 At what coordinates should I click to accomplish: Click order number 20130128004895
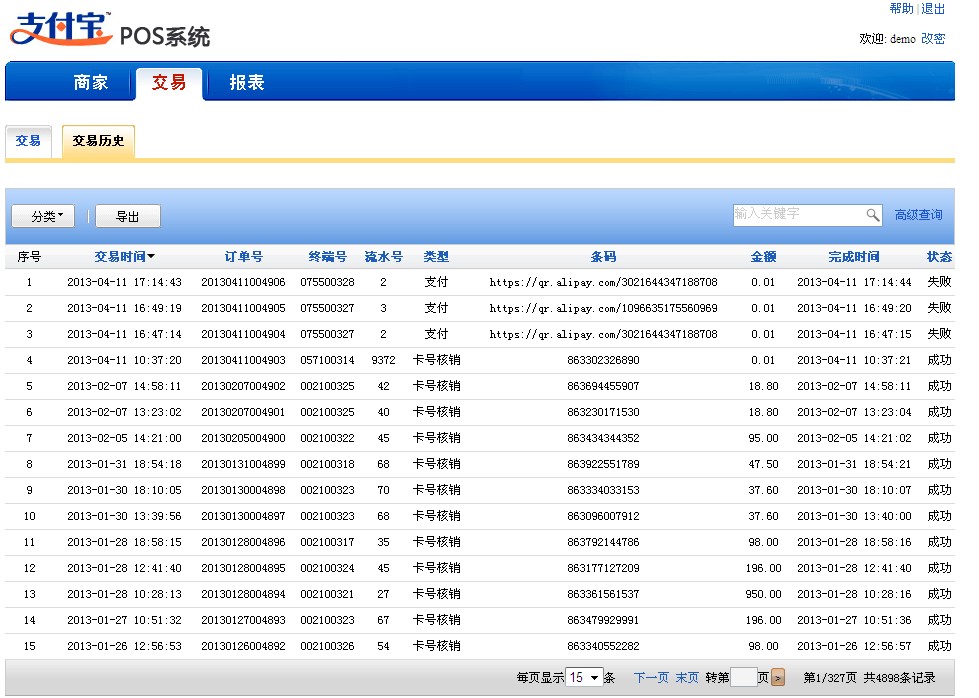pos(243,568)
